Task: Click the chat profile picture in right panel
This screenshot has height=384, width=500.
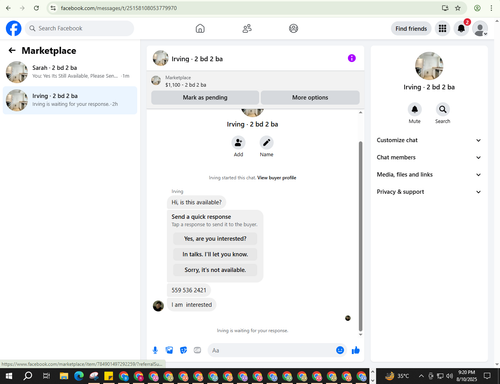Action: [x=429, y=66]
